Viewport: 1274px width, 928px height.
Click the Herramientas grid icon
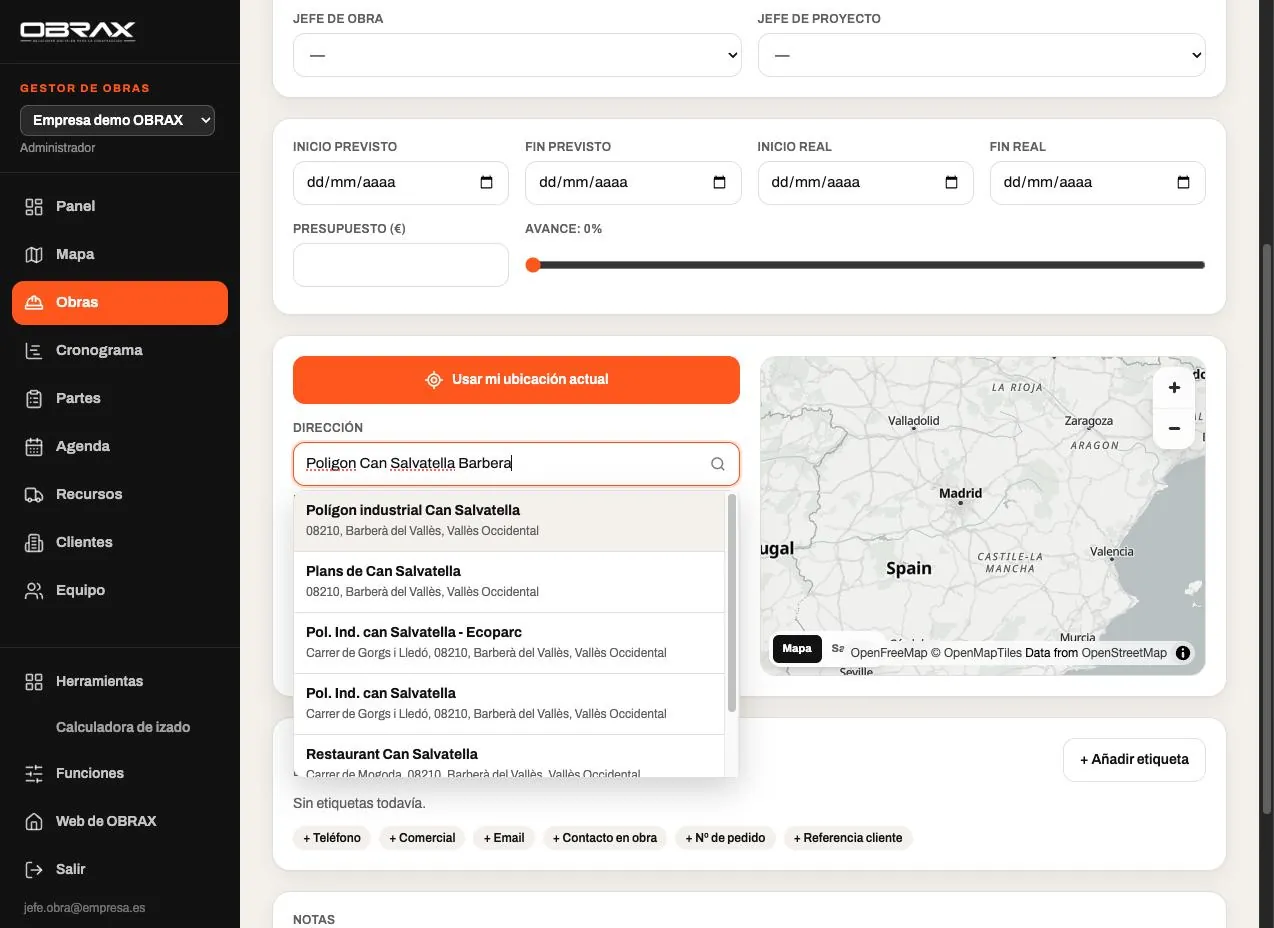[x=34, y=681]
